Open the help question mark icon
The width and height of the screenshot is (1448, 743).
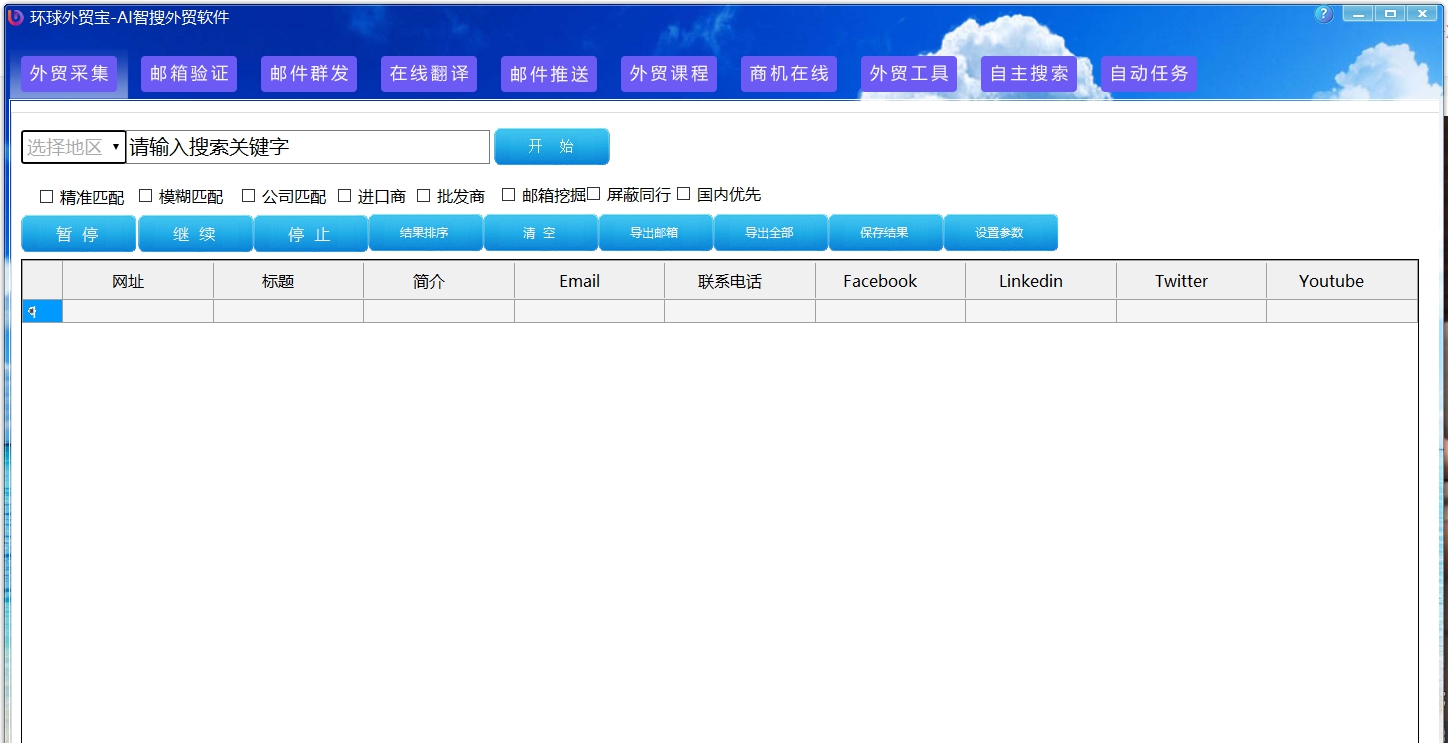point(1322,14)
